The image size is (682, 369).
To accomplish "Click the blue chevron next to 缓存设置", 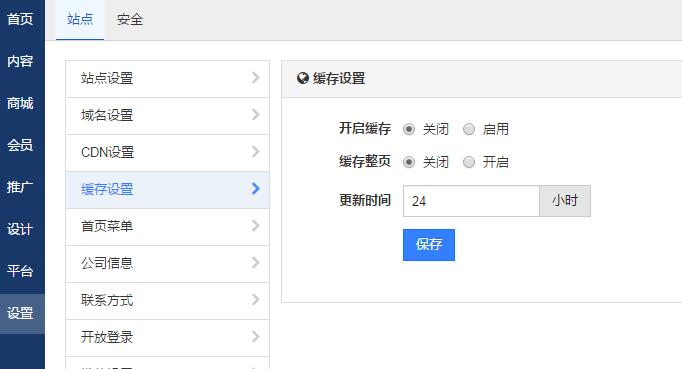I will tap(256, 189).
